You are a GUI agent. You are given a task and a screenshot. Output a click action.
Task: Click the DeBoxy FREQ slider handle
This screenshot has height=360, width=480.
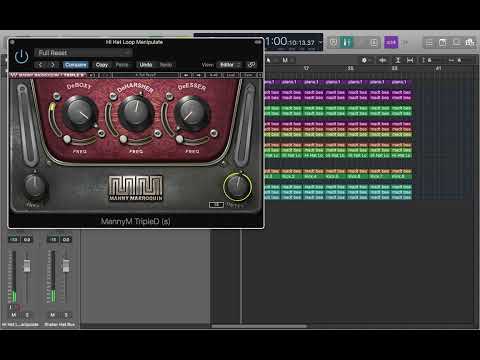coord(67,139)
